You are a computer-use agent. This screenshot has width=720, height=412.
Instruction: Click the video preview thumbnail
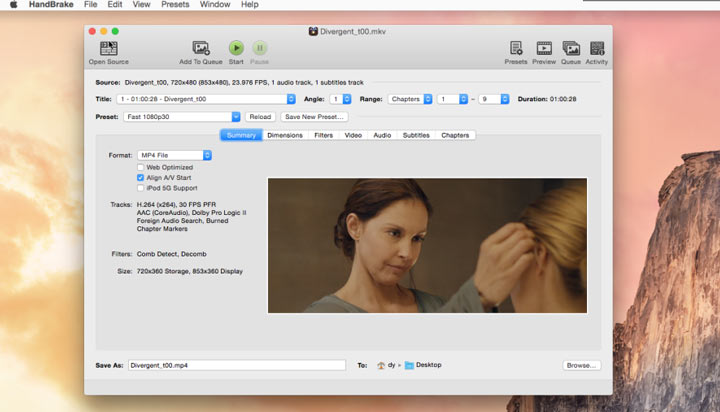427,245
